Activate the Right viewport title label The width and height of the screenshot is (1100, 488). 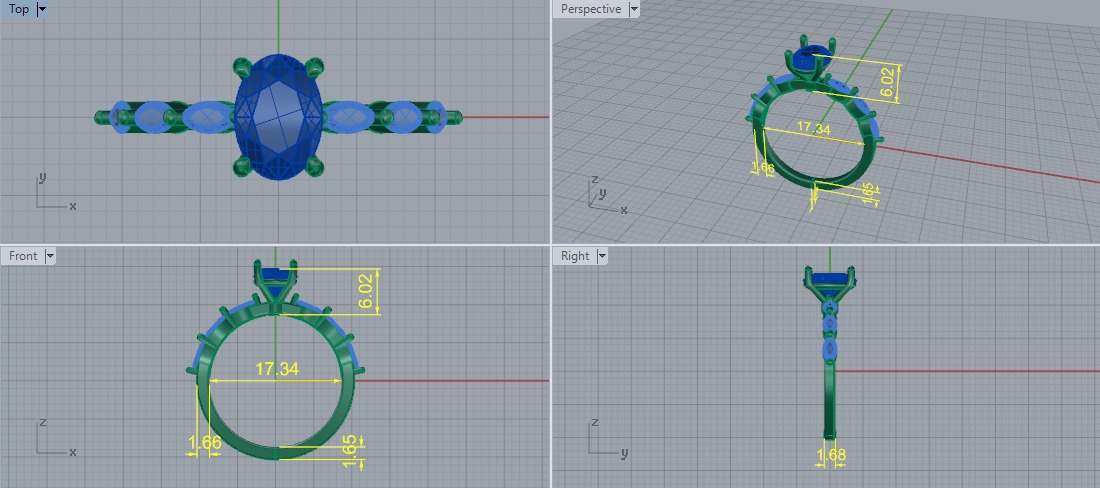coord(575,256)
